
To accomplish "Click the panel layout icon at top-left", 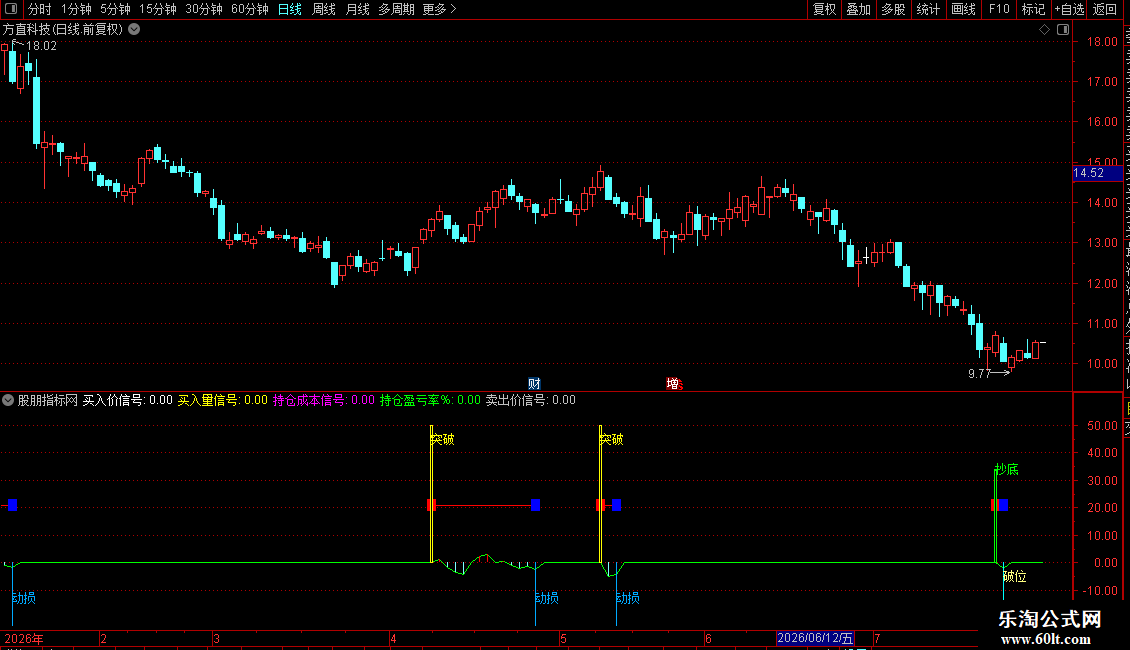I will tap(11, 9).
